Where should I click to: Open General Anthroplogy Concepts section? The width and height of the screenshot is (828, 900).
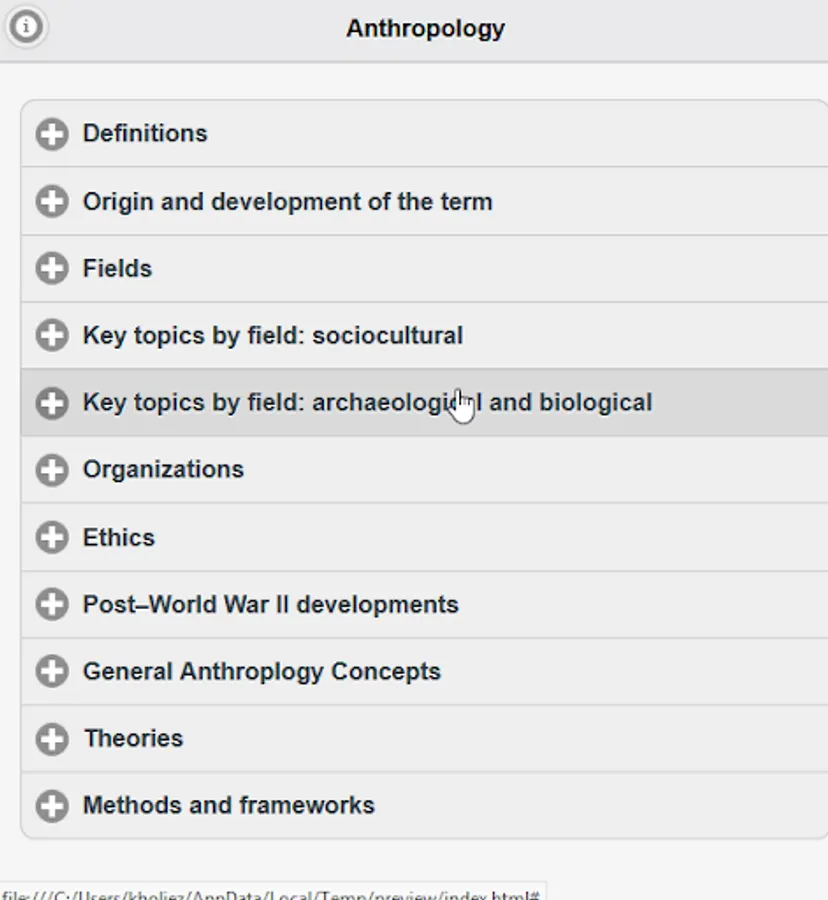coord(261,672)
